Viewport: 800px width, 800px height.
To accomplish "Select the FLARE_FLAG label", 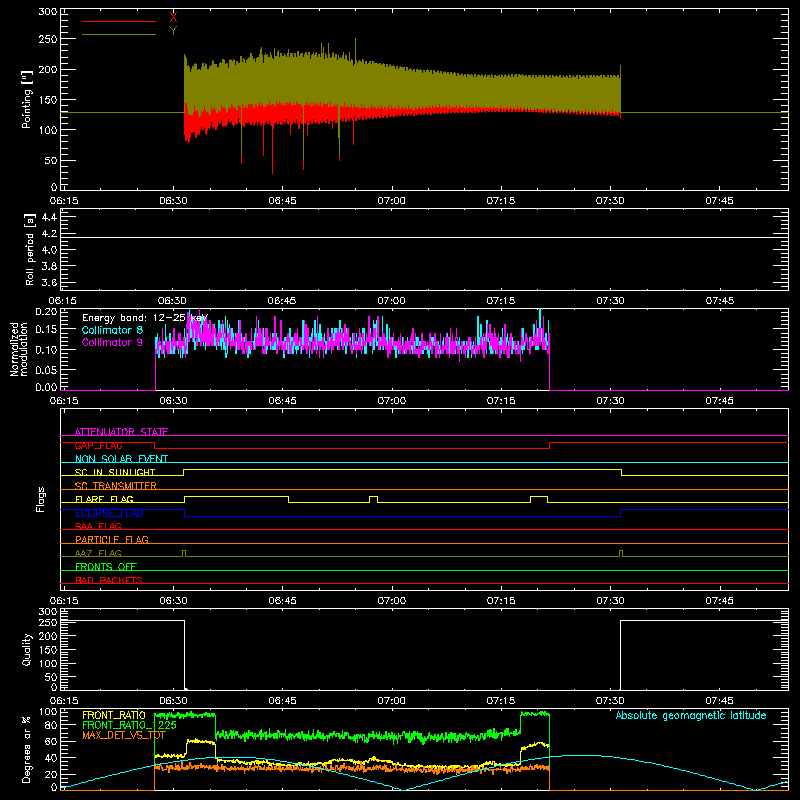I will pyautogui.click(x=104, y=499).
